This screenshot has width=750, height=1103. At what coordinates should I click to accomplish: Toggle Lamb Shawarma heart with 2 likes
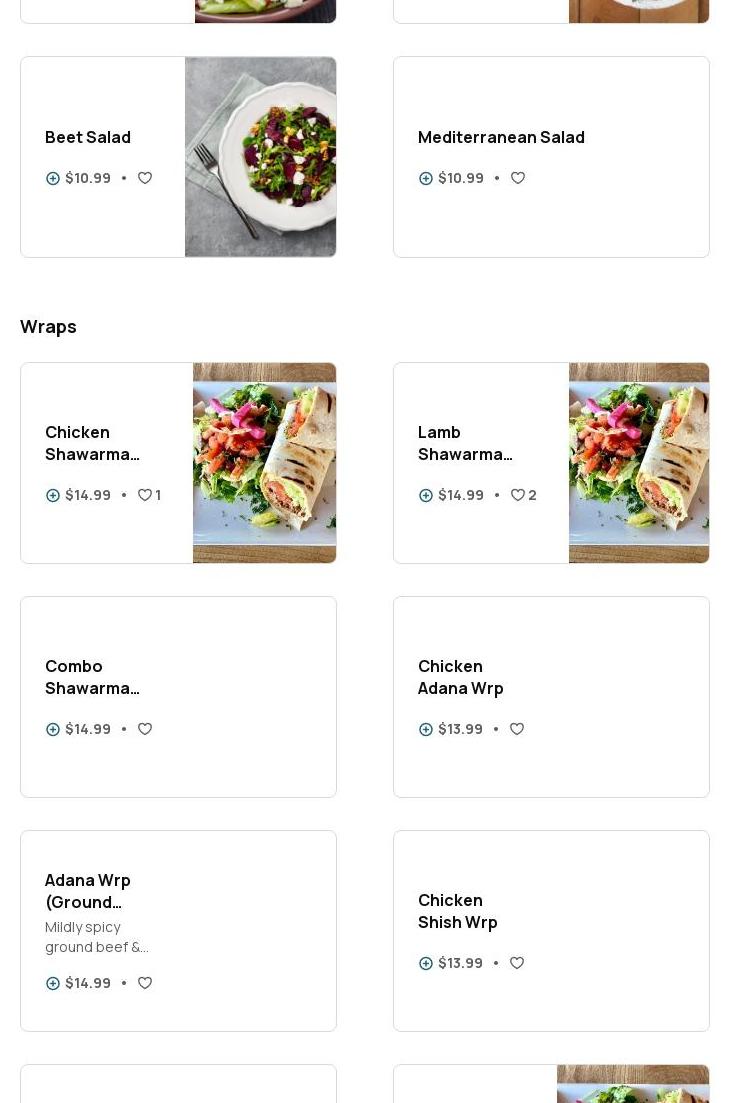point(518,495)
